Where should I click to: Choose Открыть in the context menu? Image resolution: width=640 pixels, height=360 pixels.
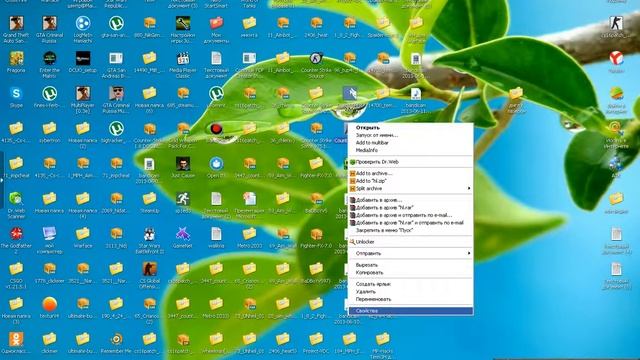coord(411,128)
